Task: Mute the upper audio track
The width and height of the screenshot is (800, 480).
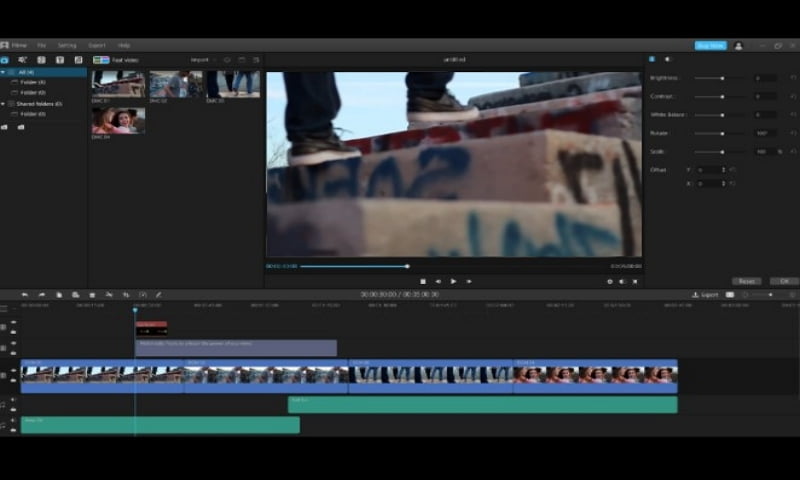Action: click(x=13, y=400)
